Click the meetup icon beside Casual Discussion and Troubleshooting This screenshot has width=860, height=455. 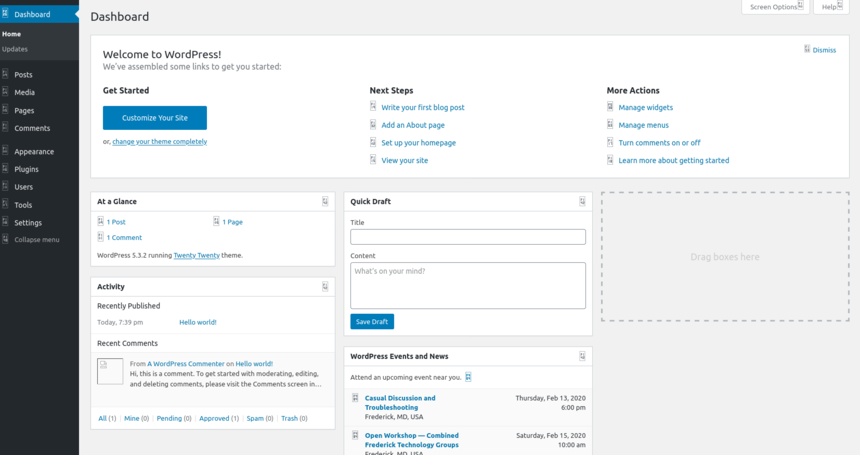355,397
